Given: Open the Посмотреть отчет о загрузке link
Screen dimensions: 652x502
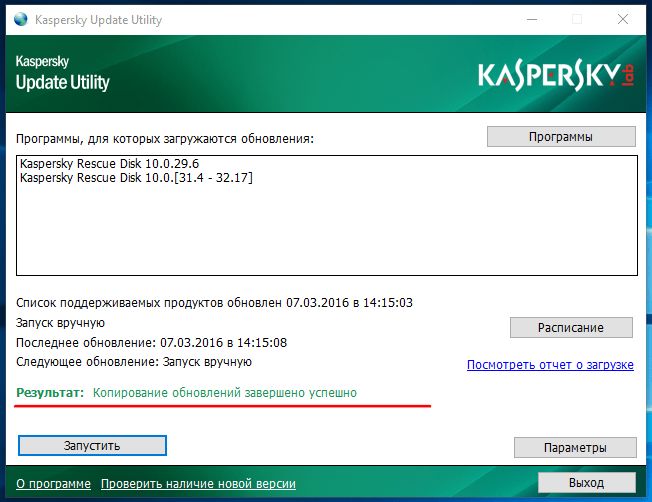Looking at the screenshot, I should [550, 365].
